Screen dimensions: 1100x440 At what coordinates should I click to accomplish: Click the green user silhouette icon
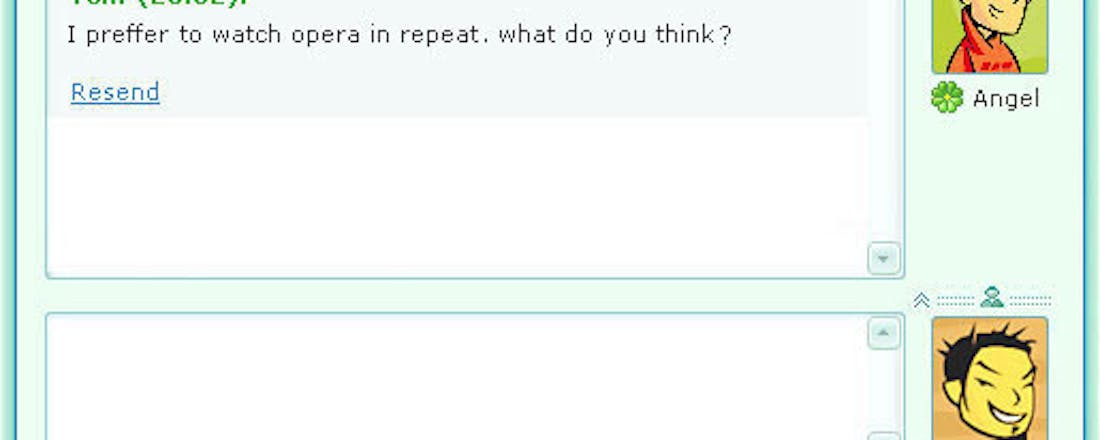(991, 297)
